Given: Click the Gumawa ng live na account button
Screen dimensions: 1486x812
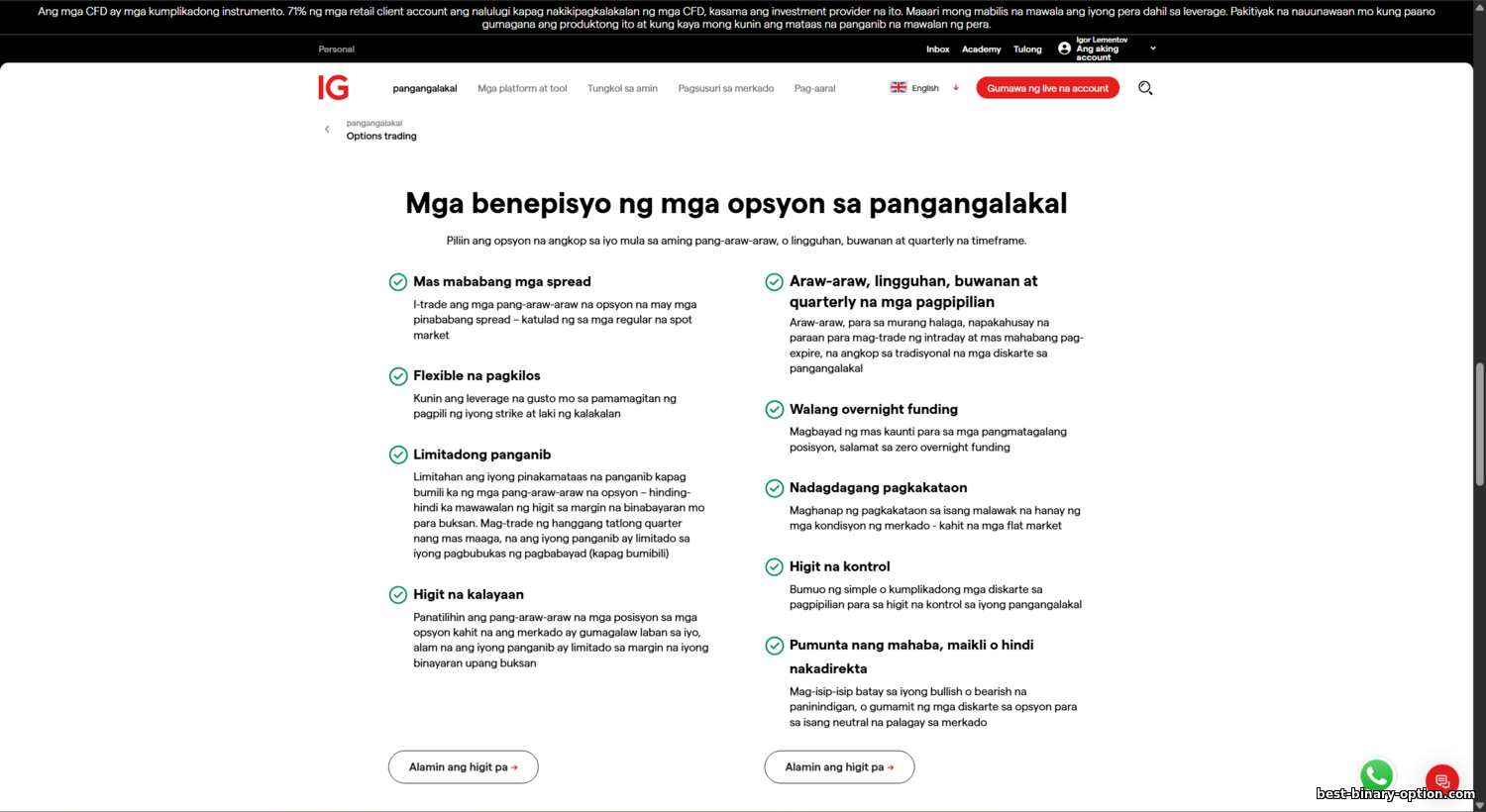Looking at the screenshot, I should coord(1047,88).
